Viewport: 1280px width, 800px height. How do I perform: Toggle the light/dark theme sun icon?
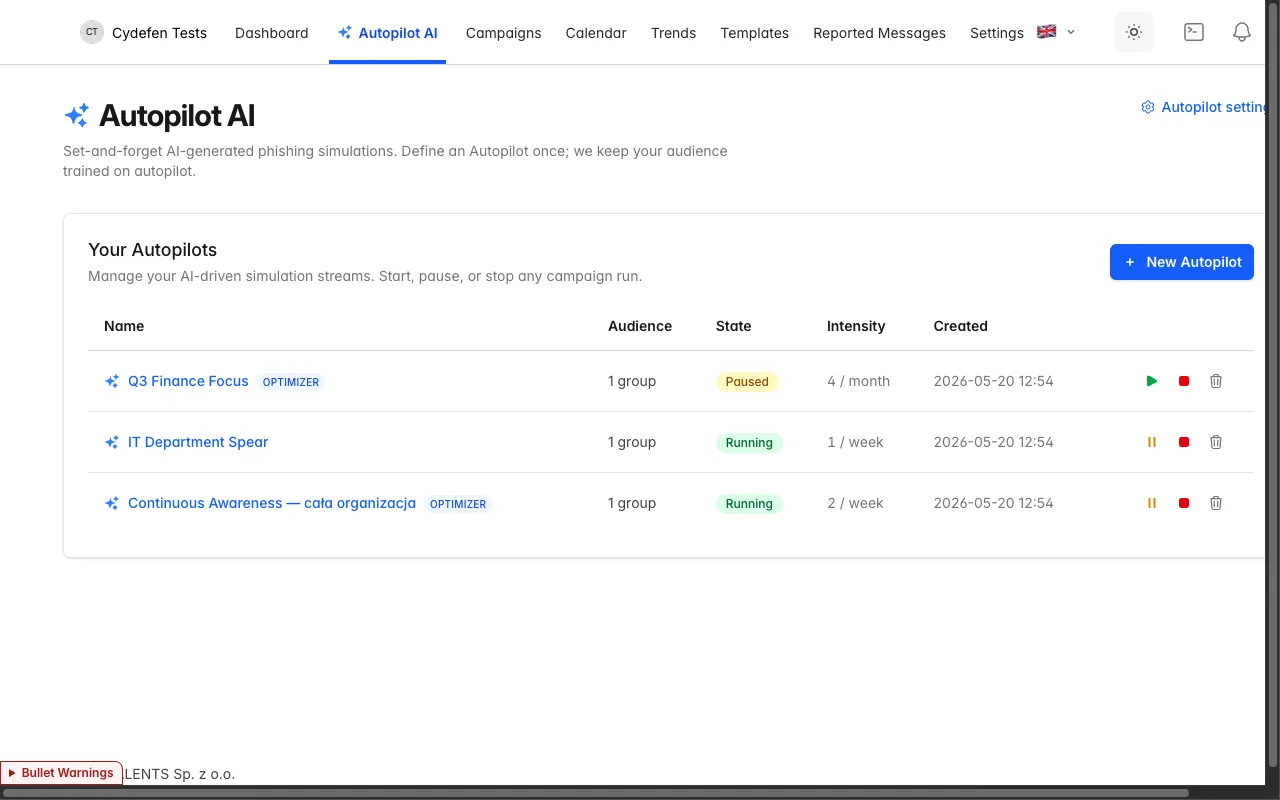pos(1134,32)
